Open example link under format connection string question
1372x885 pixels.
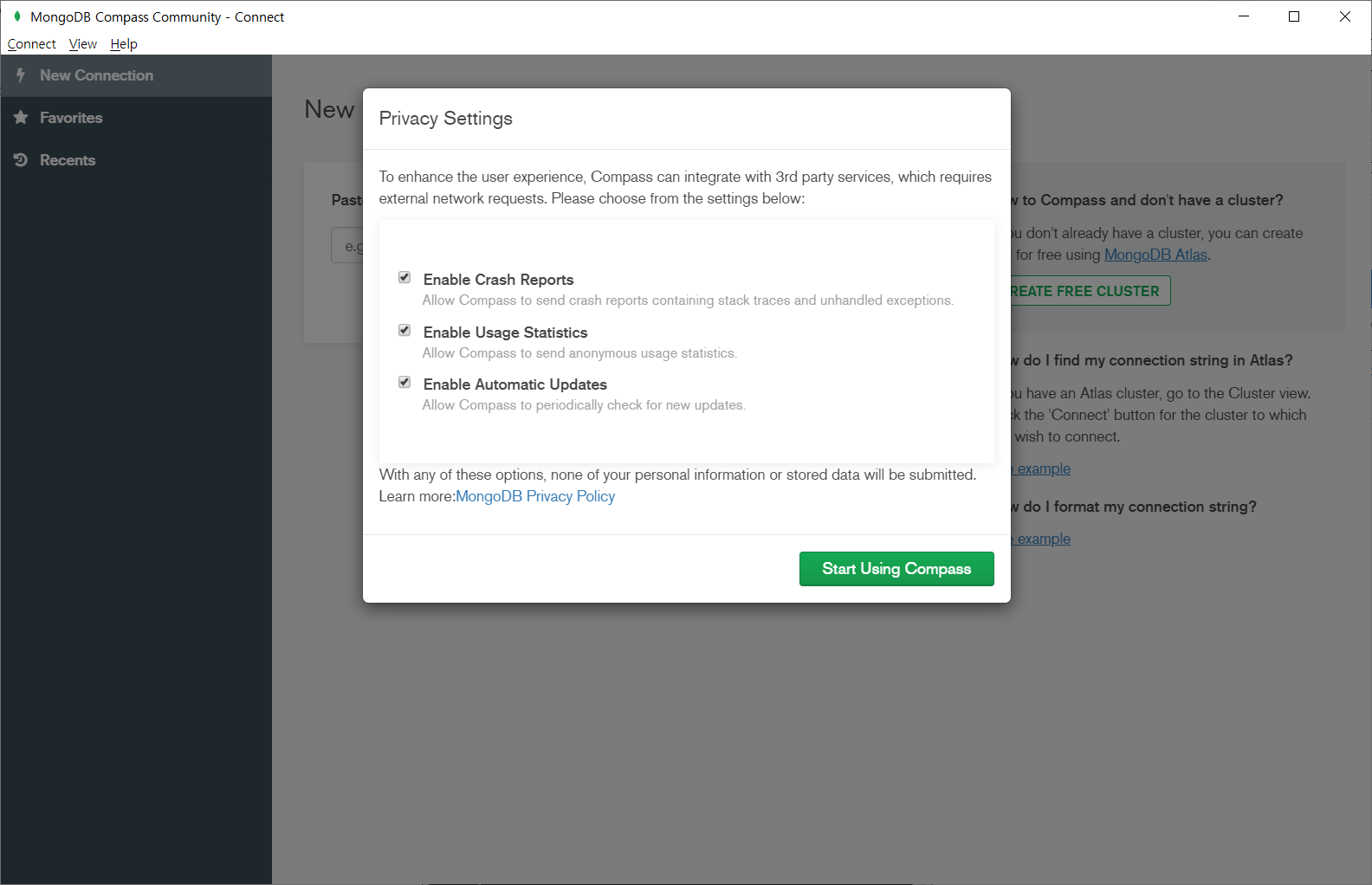pyautogui.click(x=1041, y=539)
